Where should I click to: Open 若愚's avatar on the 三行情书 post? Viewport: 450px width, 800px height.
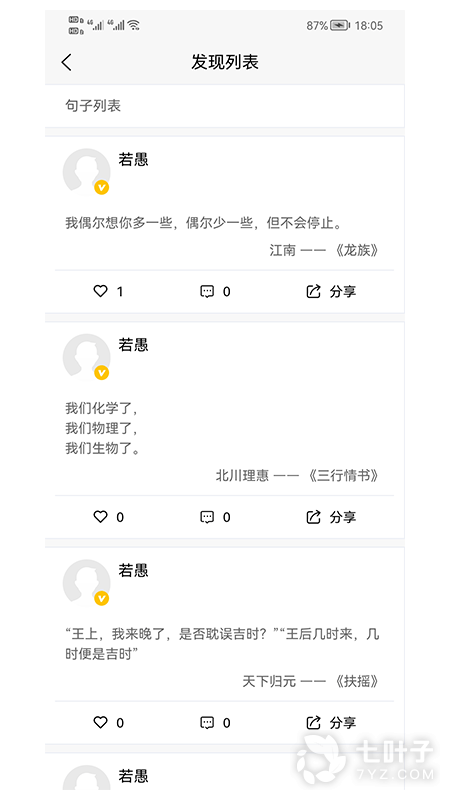[86, 357]
